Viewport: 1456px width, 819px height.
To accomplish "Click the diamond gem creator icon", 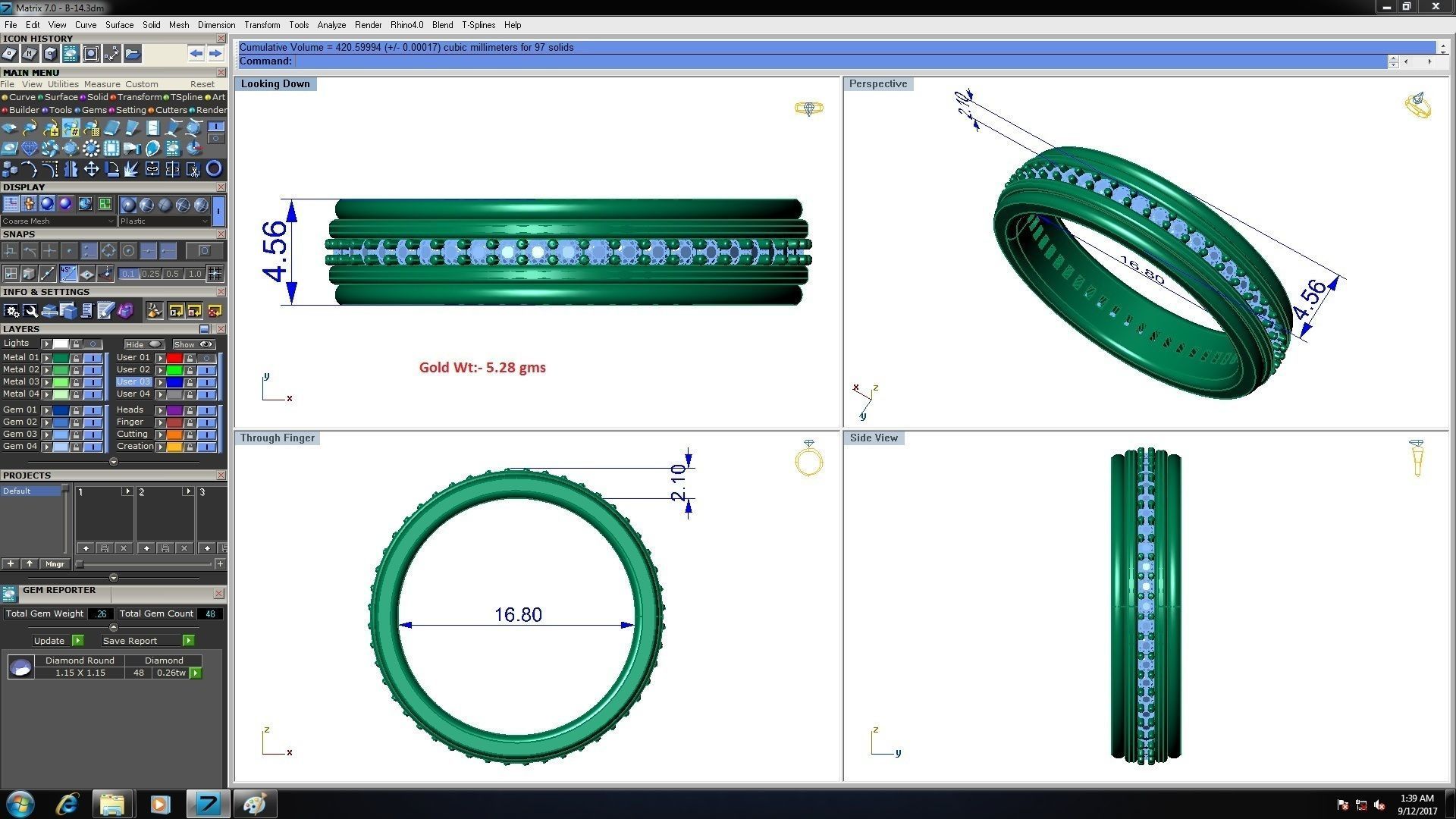I will (30, 149).
